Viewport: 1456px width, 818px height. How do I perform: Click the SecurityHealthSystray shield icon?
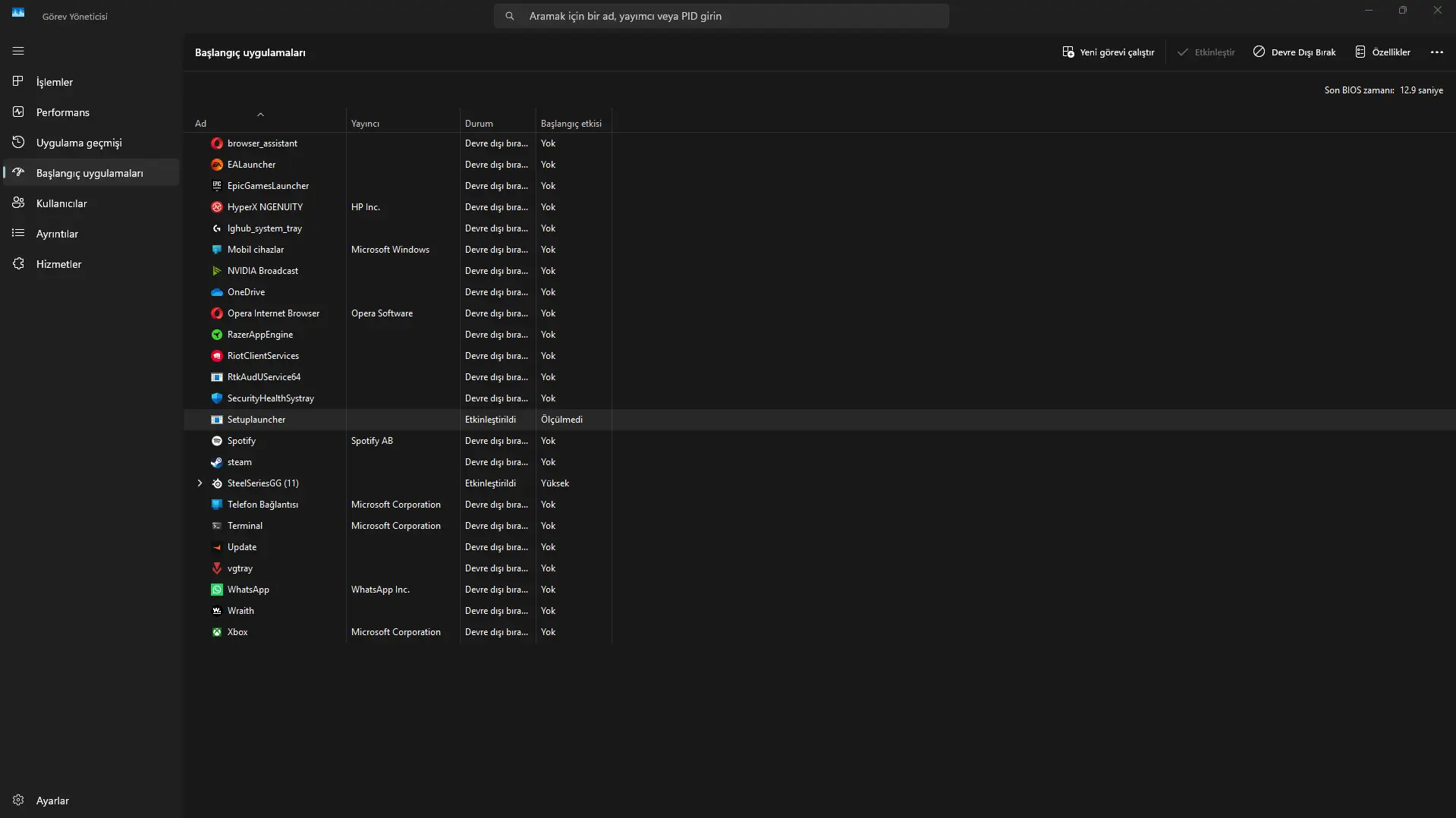(x=217, y=398)
